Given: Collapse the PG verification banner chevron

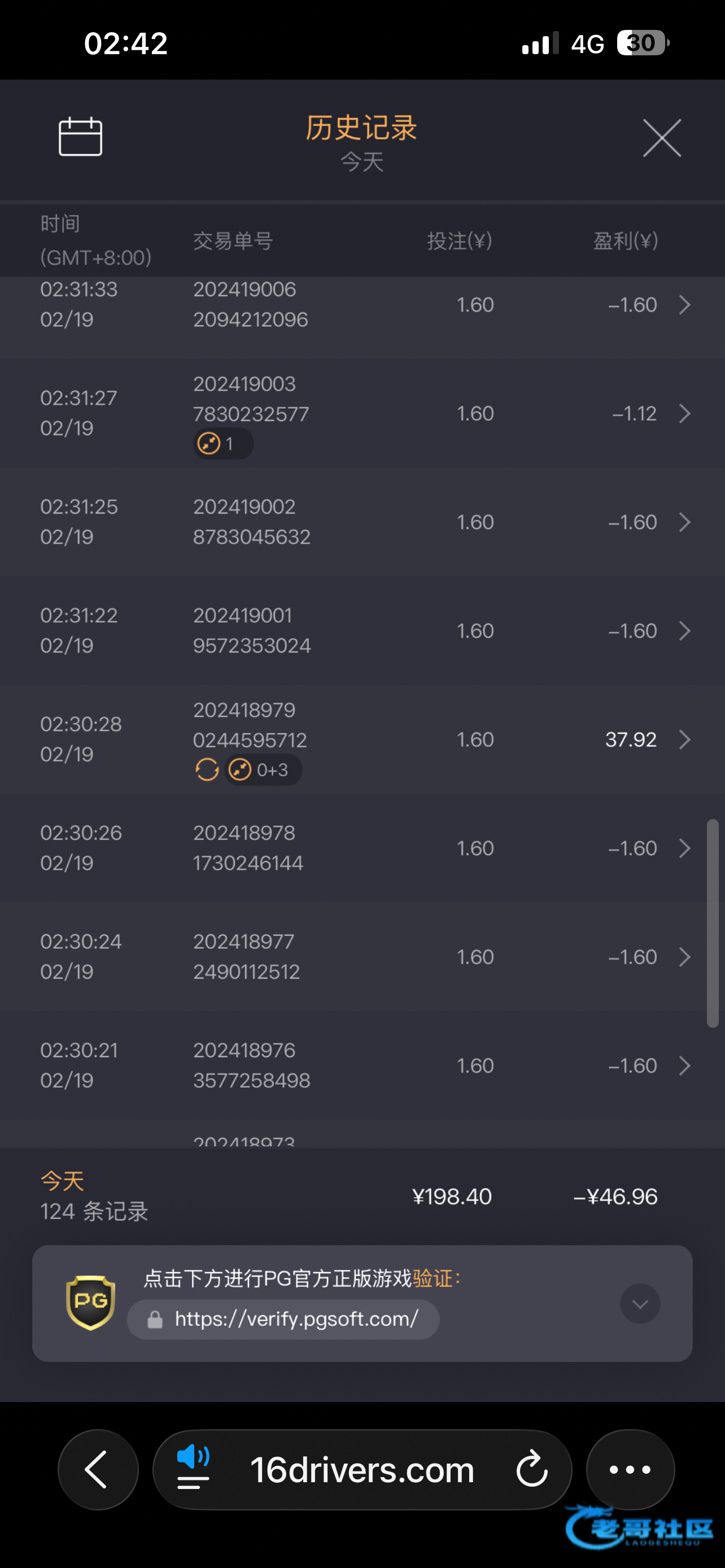Looking at the screenshot, I should click(640, 1303).
